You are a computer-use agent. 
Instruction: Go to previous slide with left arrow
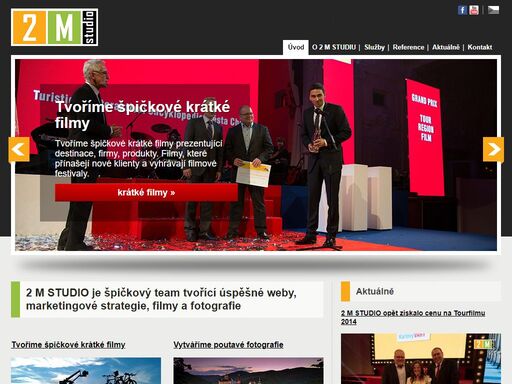(19, 149)
